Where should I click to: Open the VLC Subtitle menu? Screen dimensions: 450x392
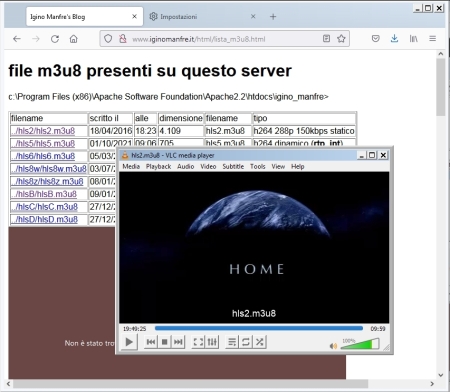[x=233, y=166]
